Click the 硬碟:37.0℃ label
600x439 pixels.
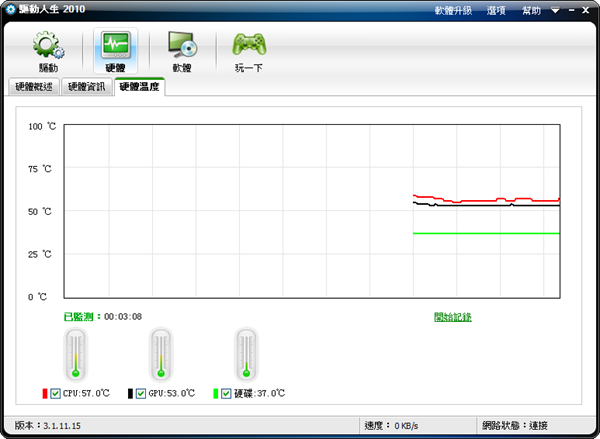pyautogui.click(x=259, y=393)
